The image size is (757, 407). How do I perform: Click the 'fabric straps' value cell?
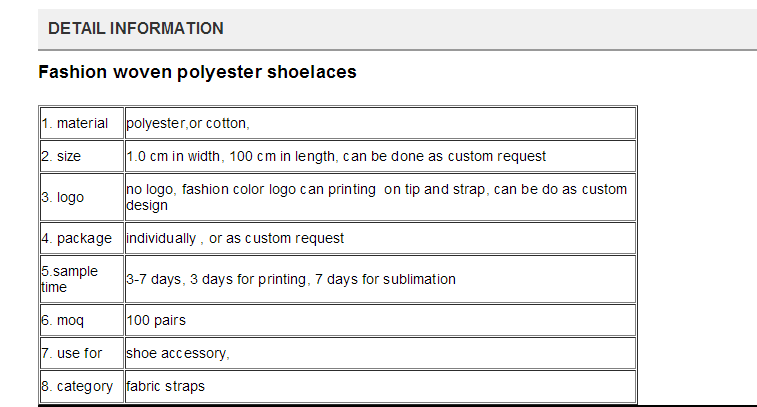(x=380, y=386)
